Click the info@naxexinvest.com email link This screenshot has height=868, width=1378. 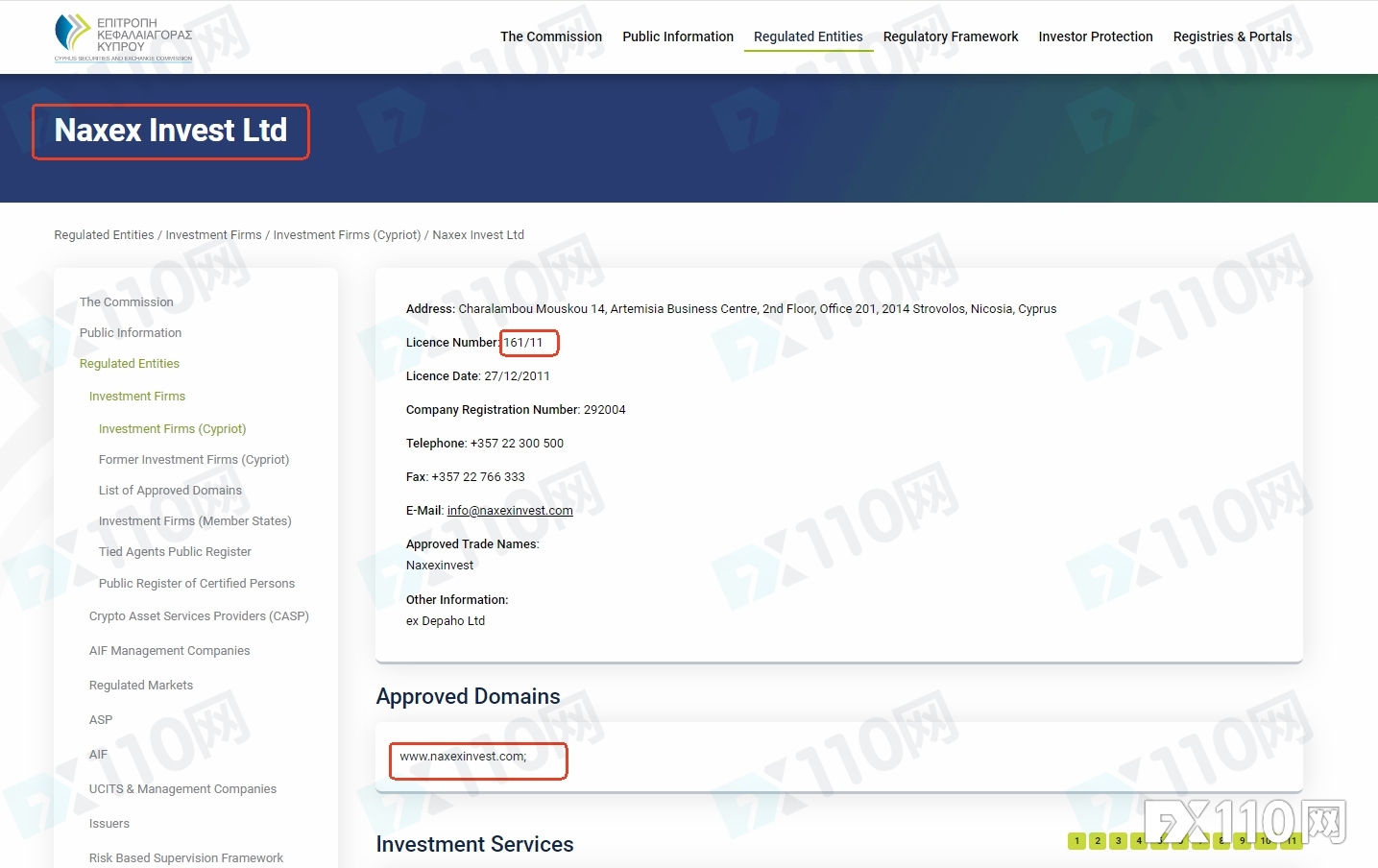point(510,511)
